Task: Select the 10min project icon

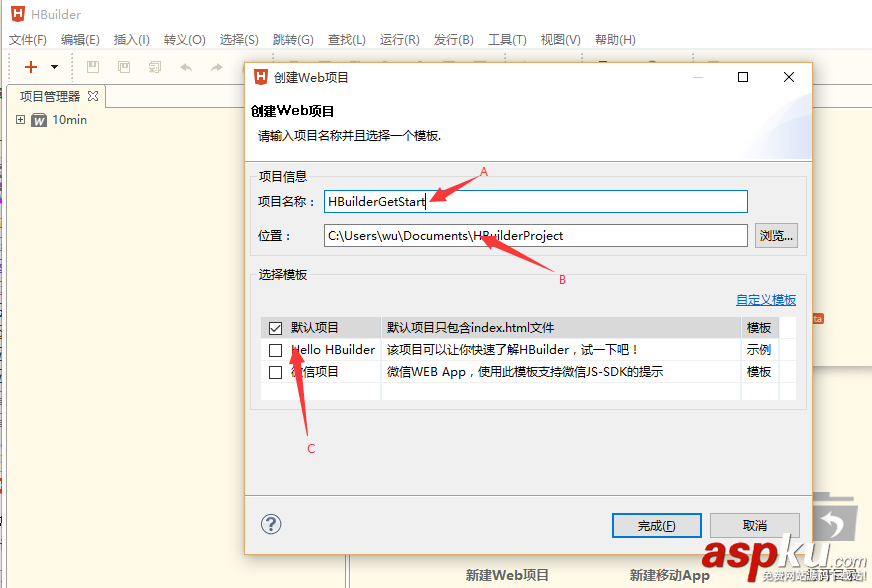Action: tap(39, 120)
